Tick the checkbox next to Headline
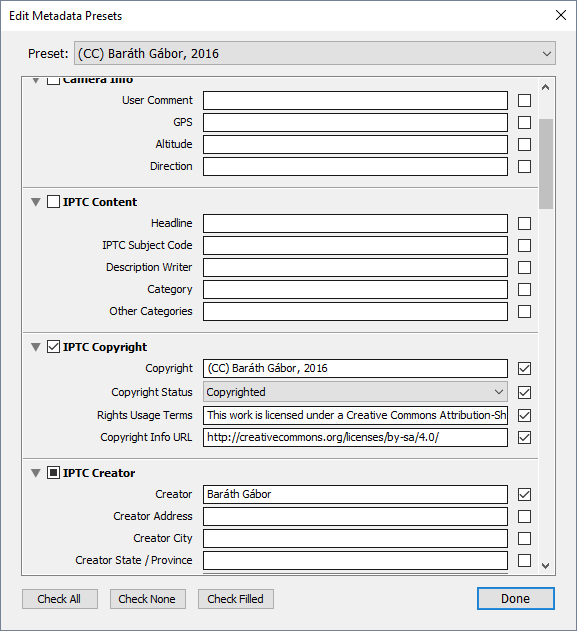577x631 pixels. (524, 223)
